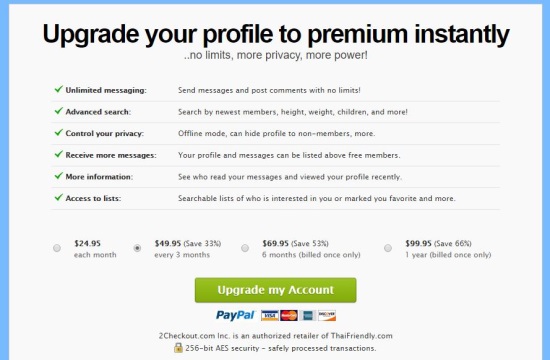Click the American Express card icon
Screen dimensions: 550x360
coord(308,315)
